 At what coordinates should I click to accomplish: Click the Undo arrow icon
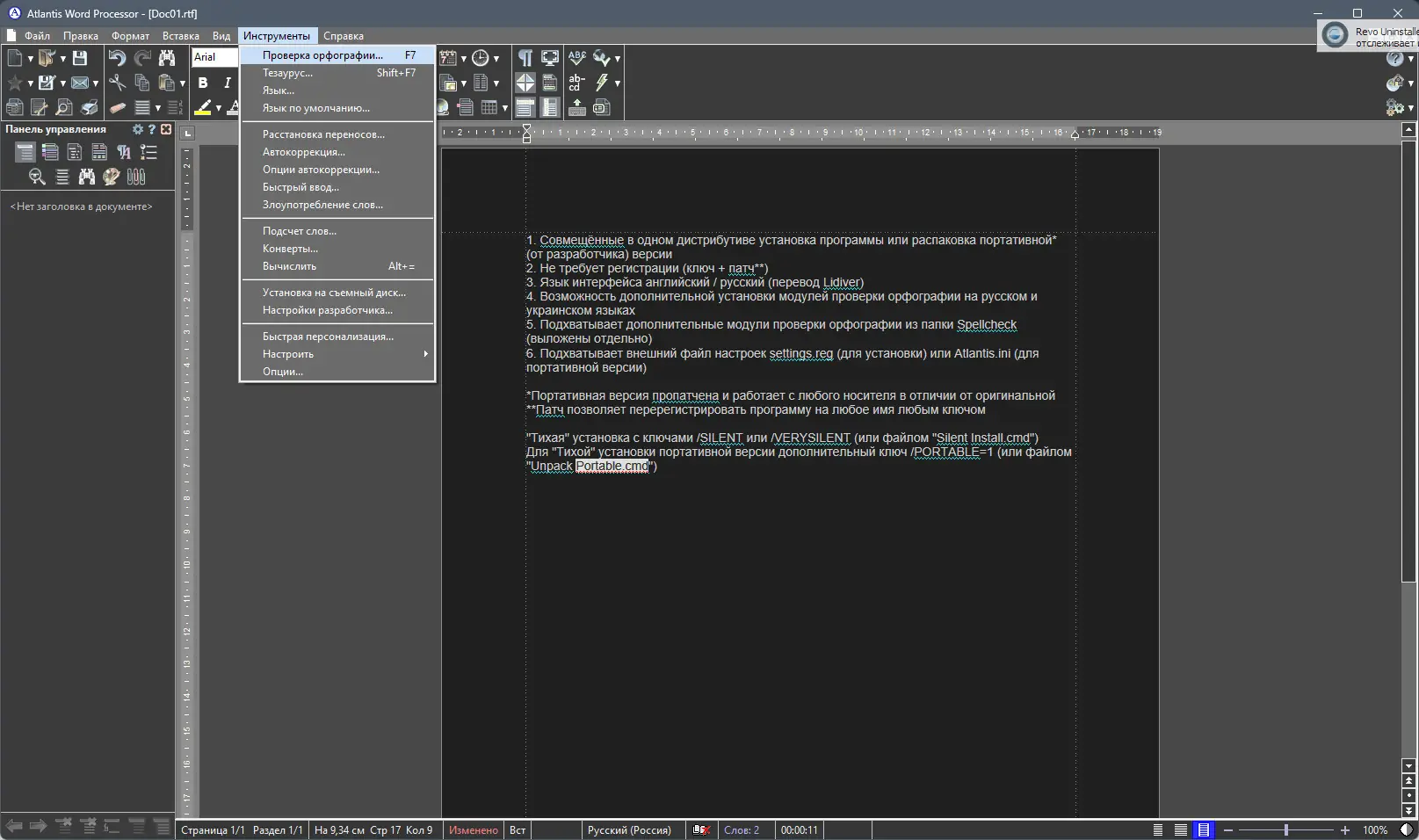(117, 58)
